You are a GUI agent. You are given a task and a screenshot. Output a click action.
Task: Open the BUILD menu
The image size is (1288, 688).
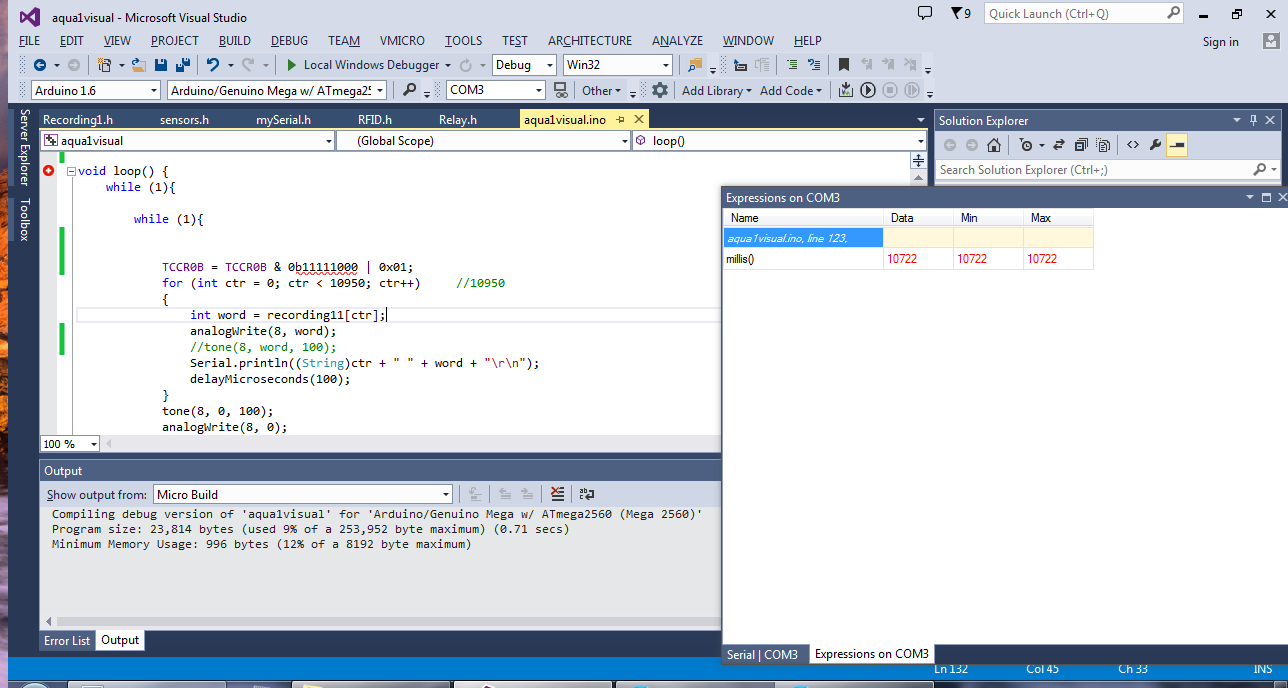(x=235, y=41)
